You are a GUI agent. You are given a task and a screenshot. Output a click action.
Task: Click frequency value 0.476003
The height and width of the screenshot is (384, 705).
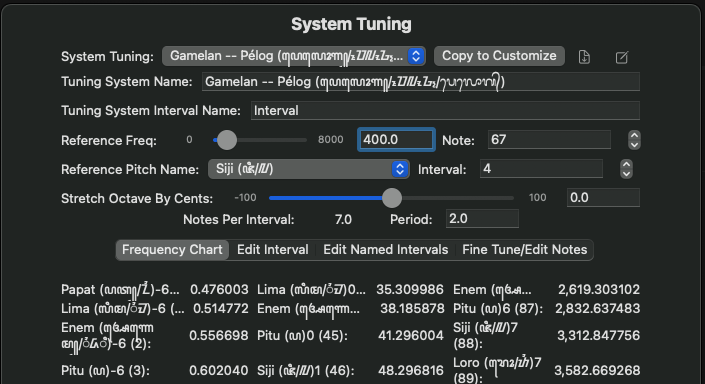[219, 290]
